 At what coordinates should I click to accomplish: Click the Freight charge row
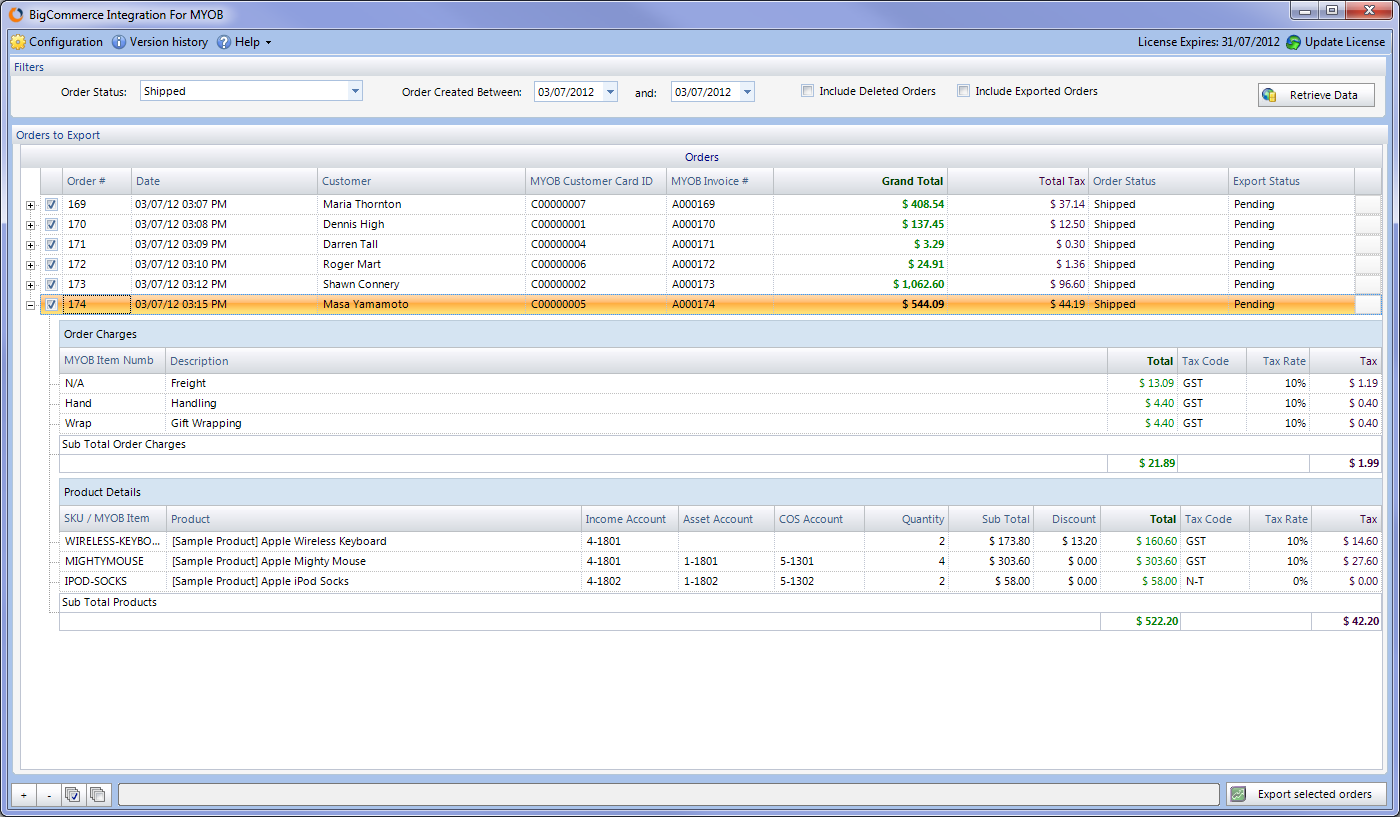pyautogui.click(x=720, y=383)
